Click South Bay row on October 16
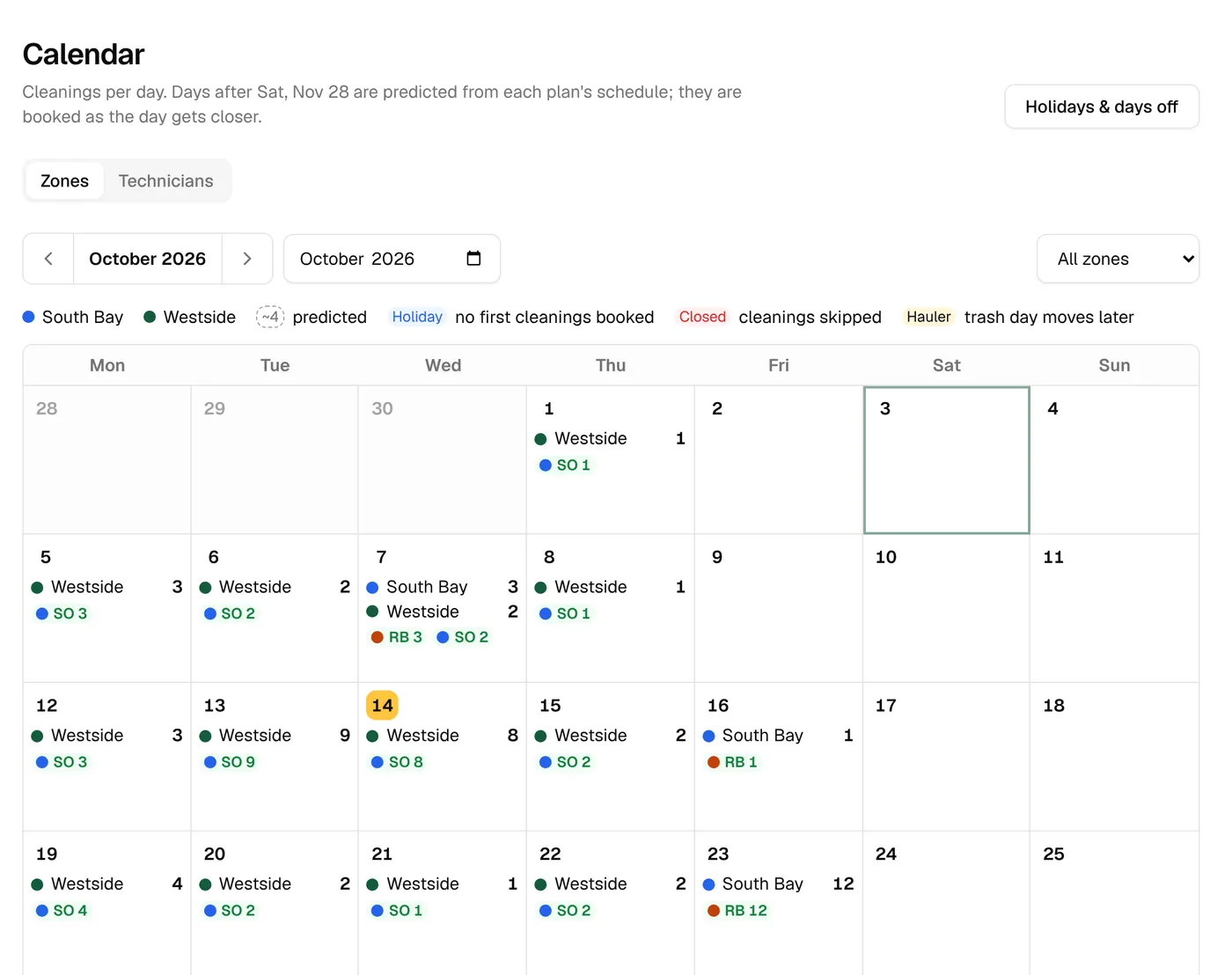1232x975 pixels. [778, 736]
